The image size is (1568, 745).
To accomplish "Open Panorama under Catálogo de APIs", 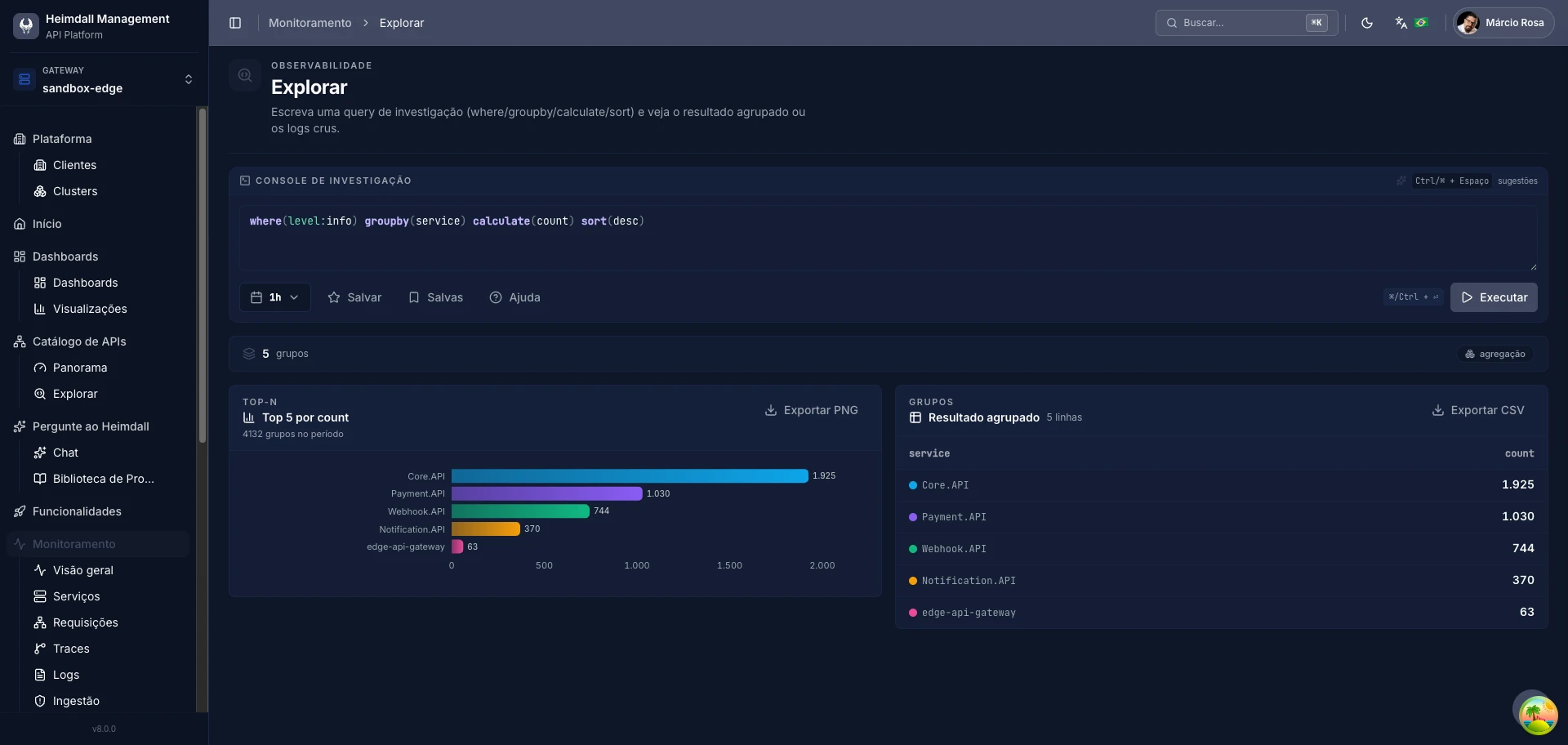I will click(80, 368).
